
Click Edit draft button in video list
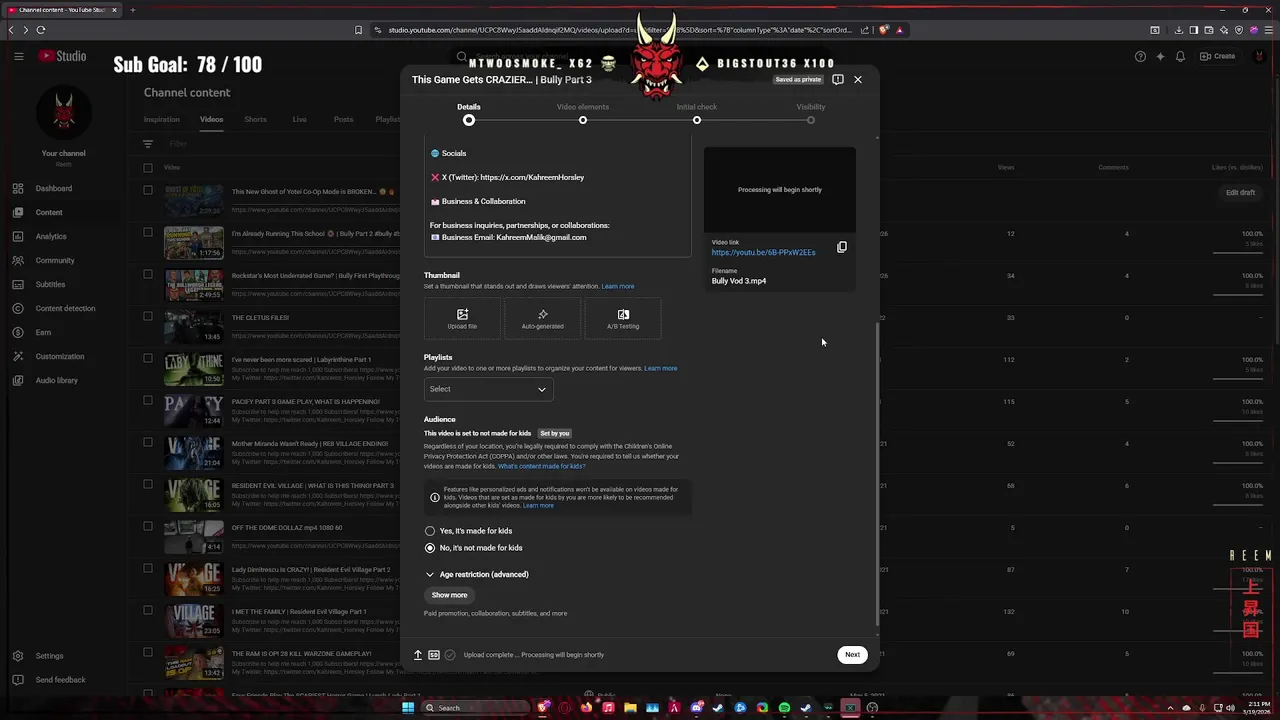[x=1240, y=193]
